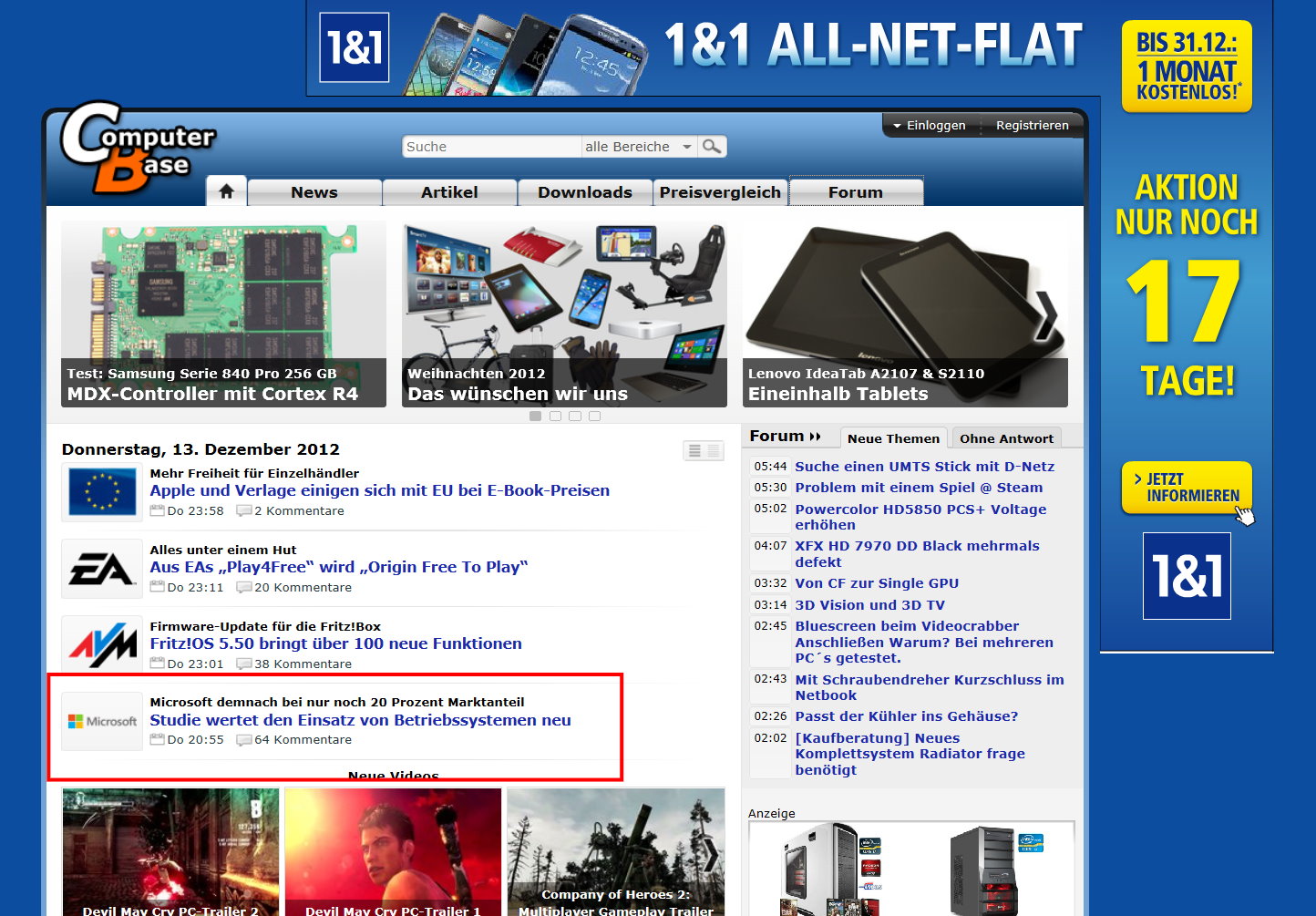This screenshot has height=916, width=1316.
Task: Open thread 'Mit Schraubendreher Kurzschluss im Netbook'
Action: pyautogui.click(x=930, y=687)
